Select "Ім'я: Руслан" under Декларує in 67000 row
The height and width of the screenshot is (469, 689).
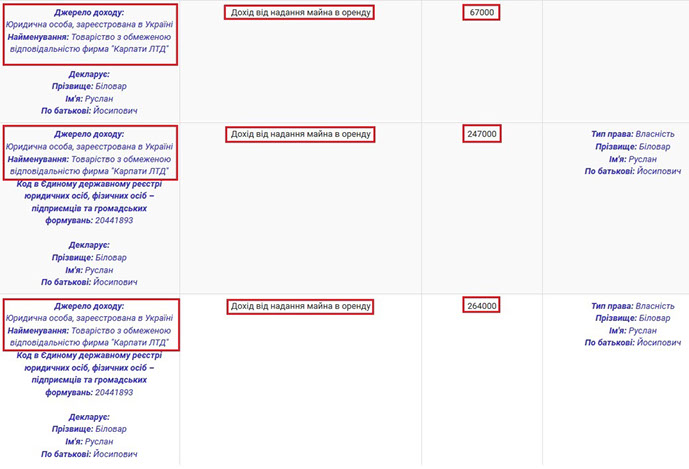coord(89,99)
